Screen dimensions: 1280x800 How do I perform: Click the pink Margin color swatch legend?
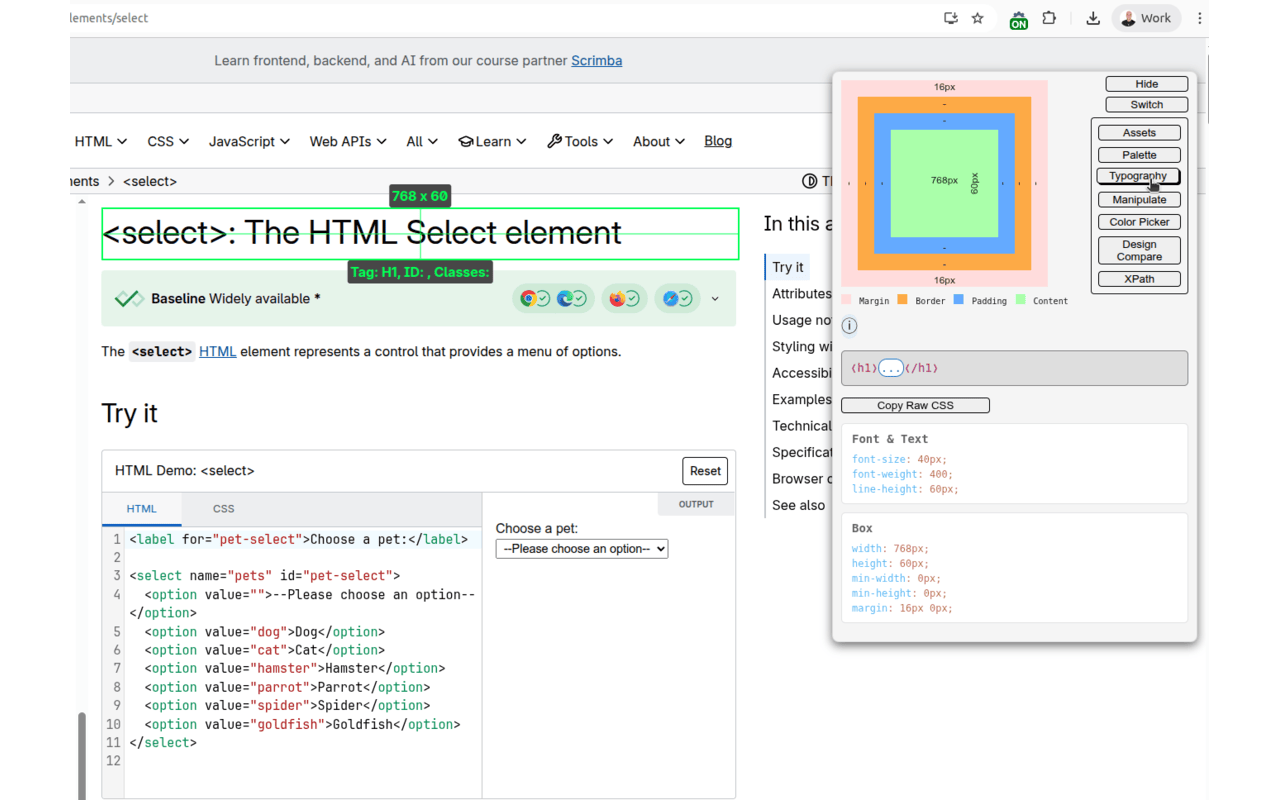pos(846,300)
